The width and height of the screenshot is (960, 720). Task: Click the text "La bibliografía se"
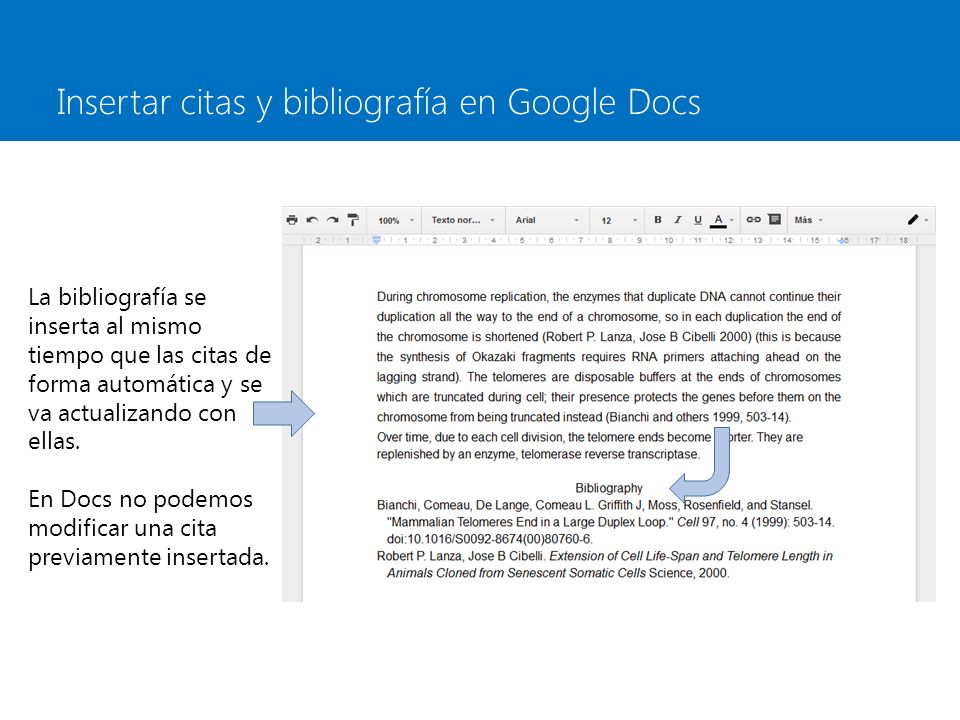tap(117, 298)
